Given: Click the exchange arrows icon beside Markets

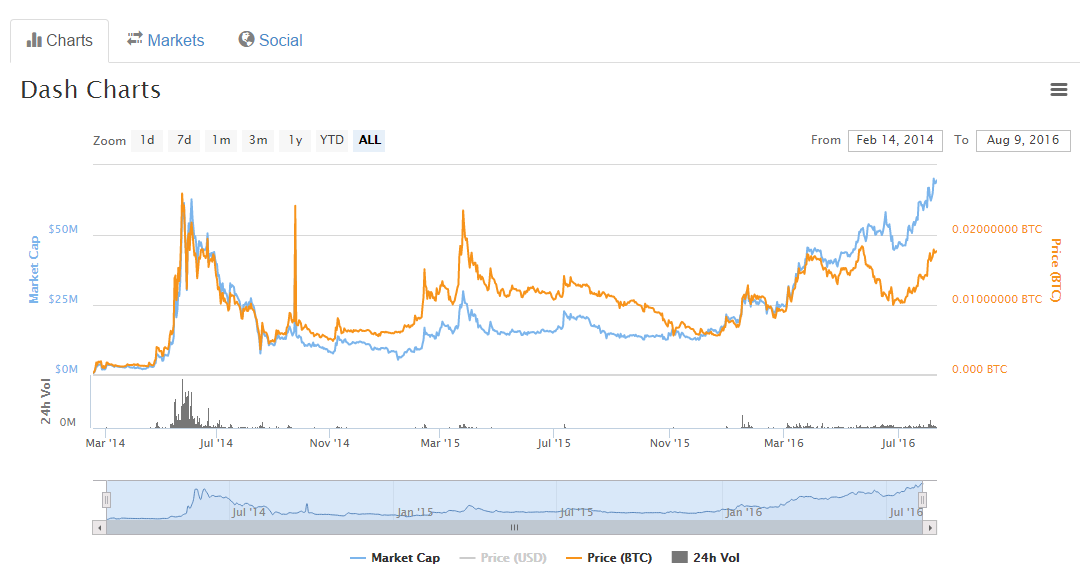Looking at the screenshot, I should click(x=133, y=40).
